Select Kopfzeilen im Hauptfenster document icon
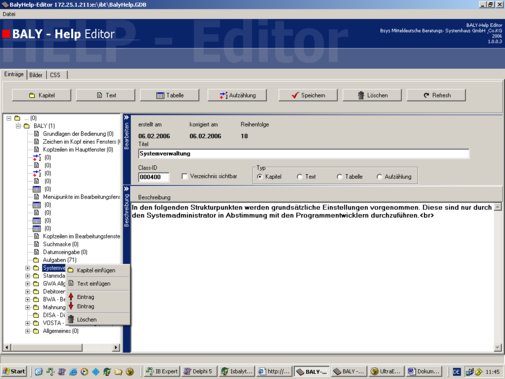Viewport: 505px width, 379px height. 37,150
